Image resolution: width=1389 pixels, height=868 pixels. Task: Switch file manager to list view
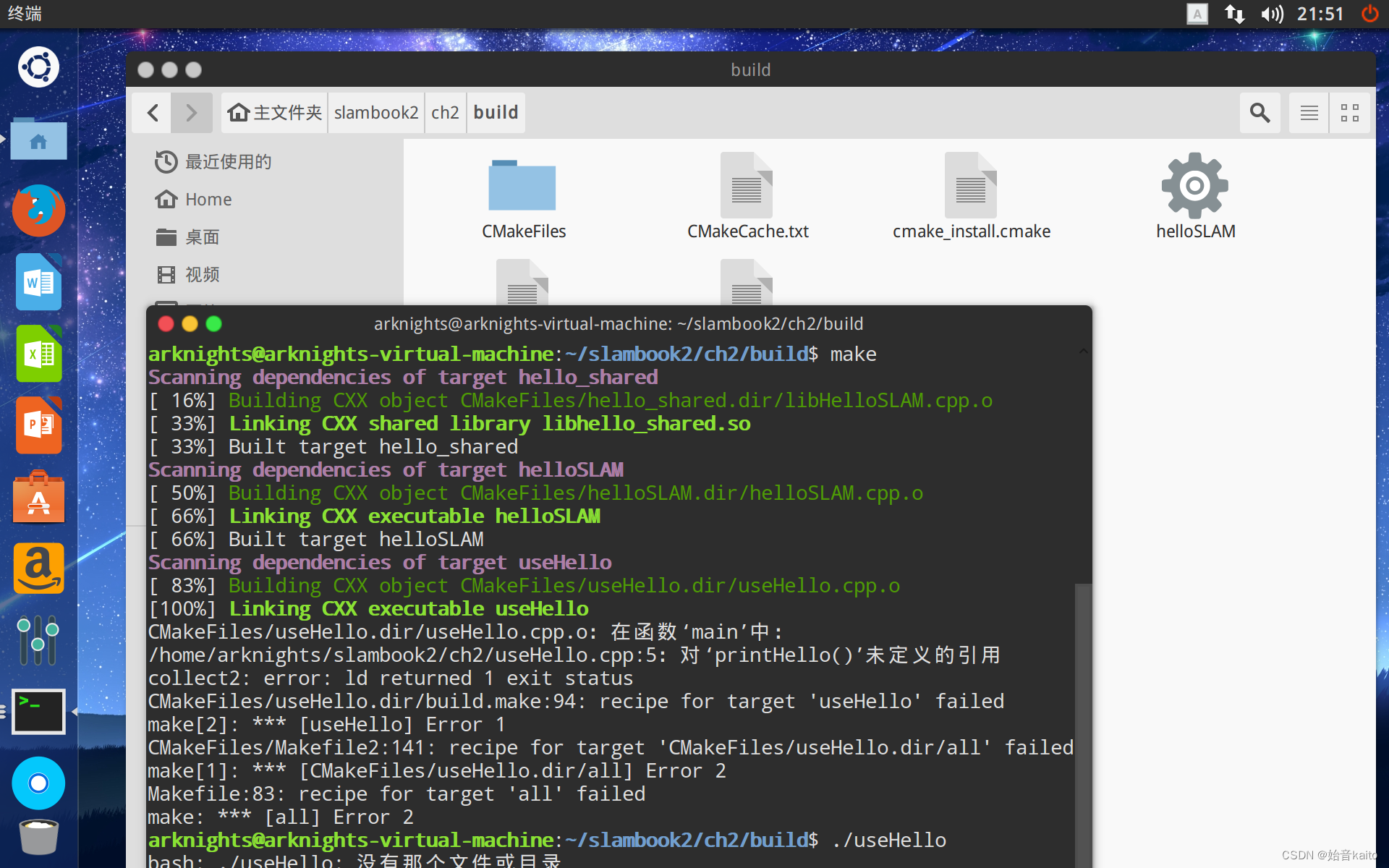click(x=1308, y=112)
